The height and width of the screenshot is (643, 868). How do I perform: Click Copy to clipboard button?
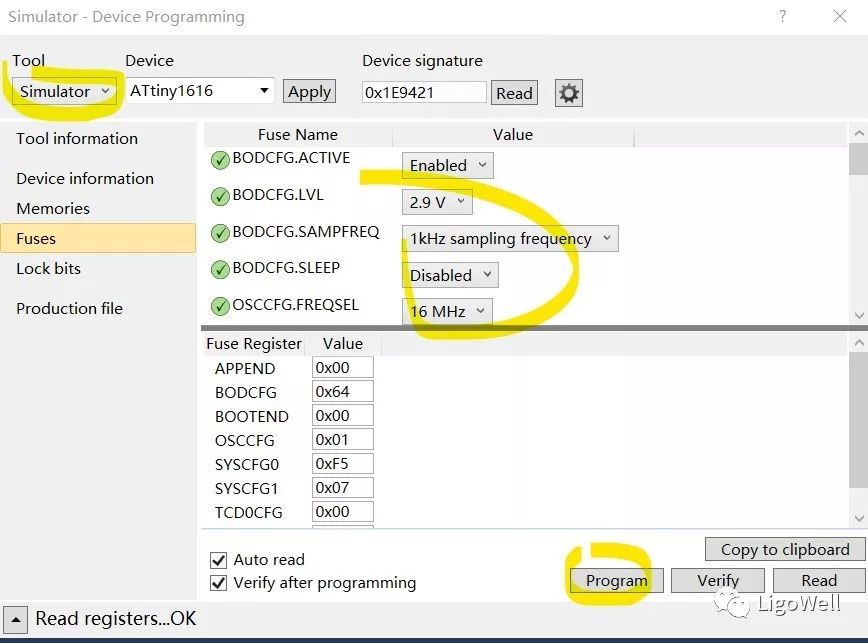pos(785,549)
